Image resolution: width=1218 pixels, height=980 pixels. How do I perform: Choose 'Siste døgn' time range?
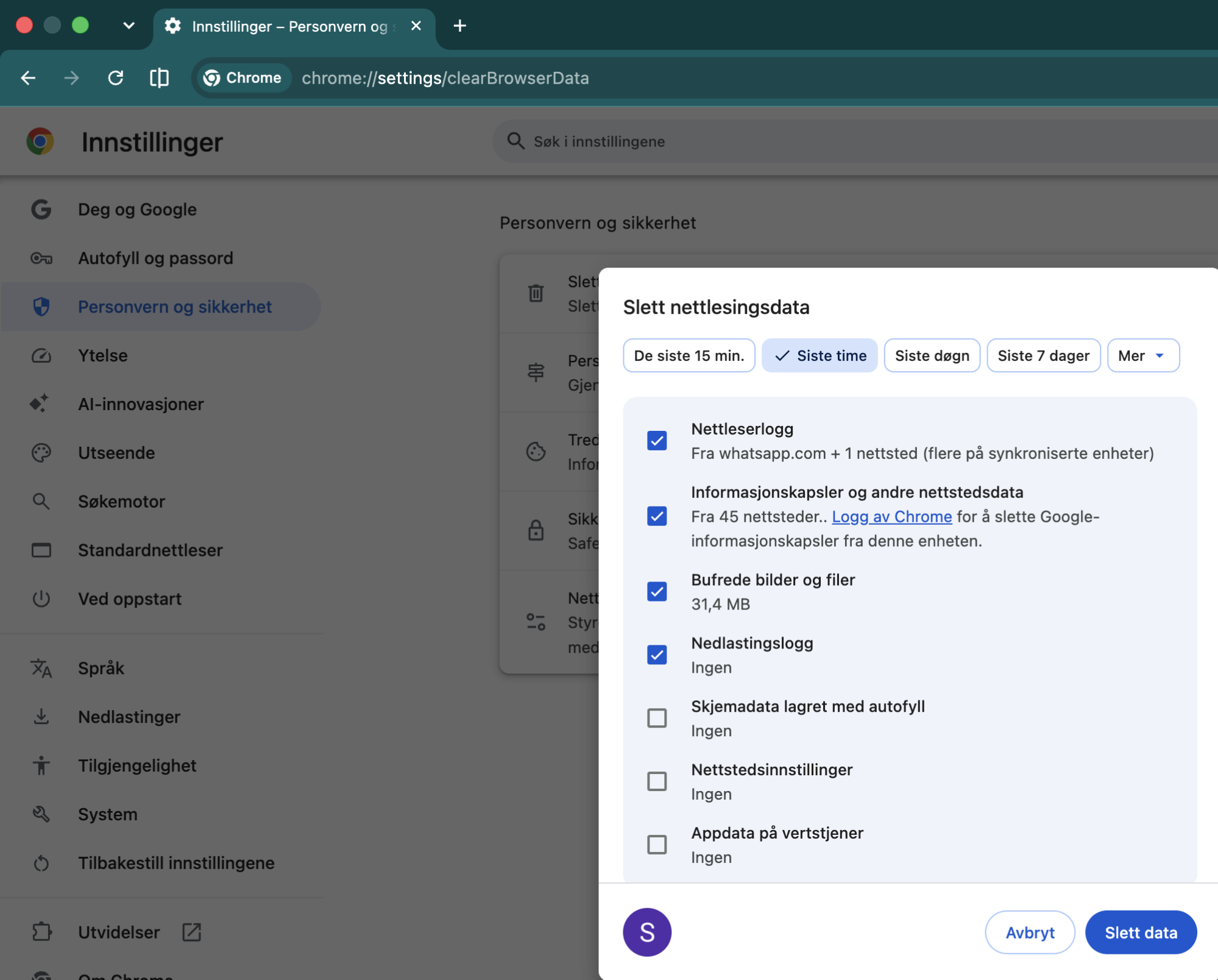(x=932, y=355)
